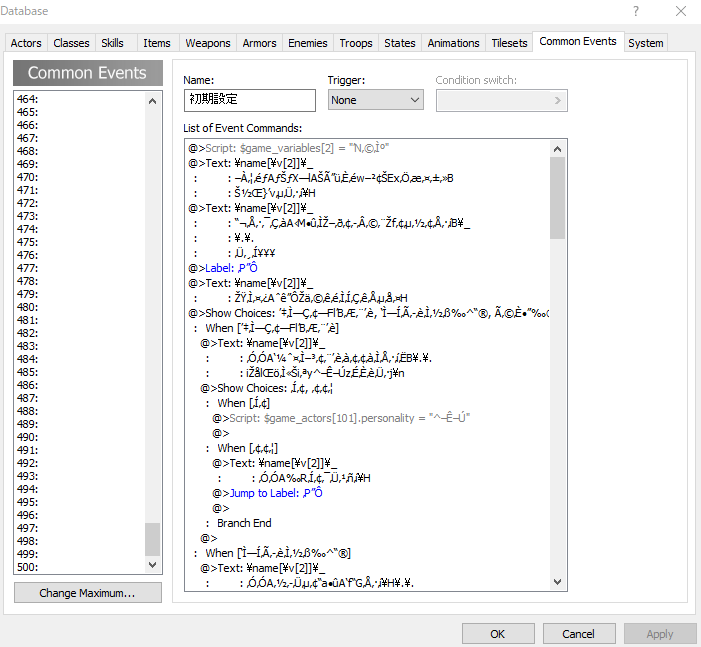The height and width of the screenshot is (647, 701).
Task: Select common event 500
Action: point(80,567)
